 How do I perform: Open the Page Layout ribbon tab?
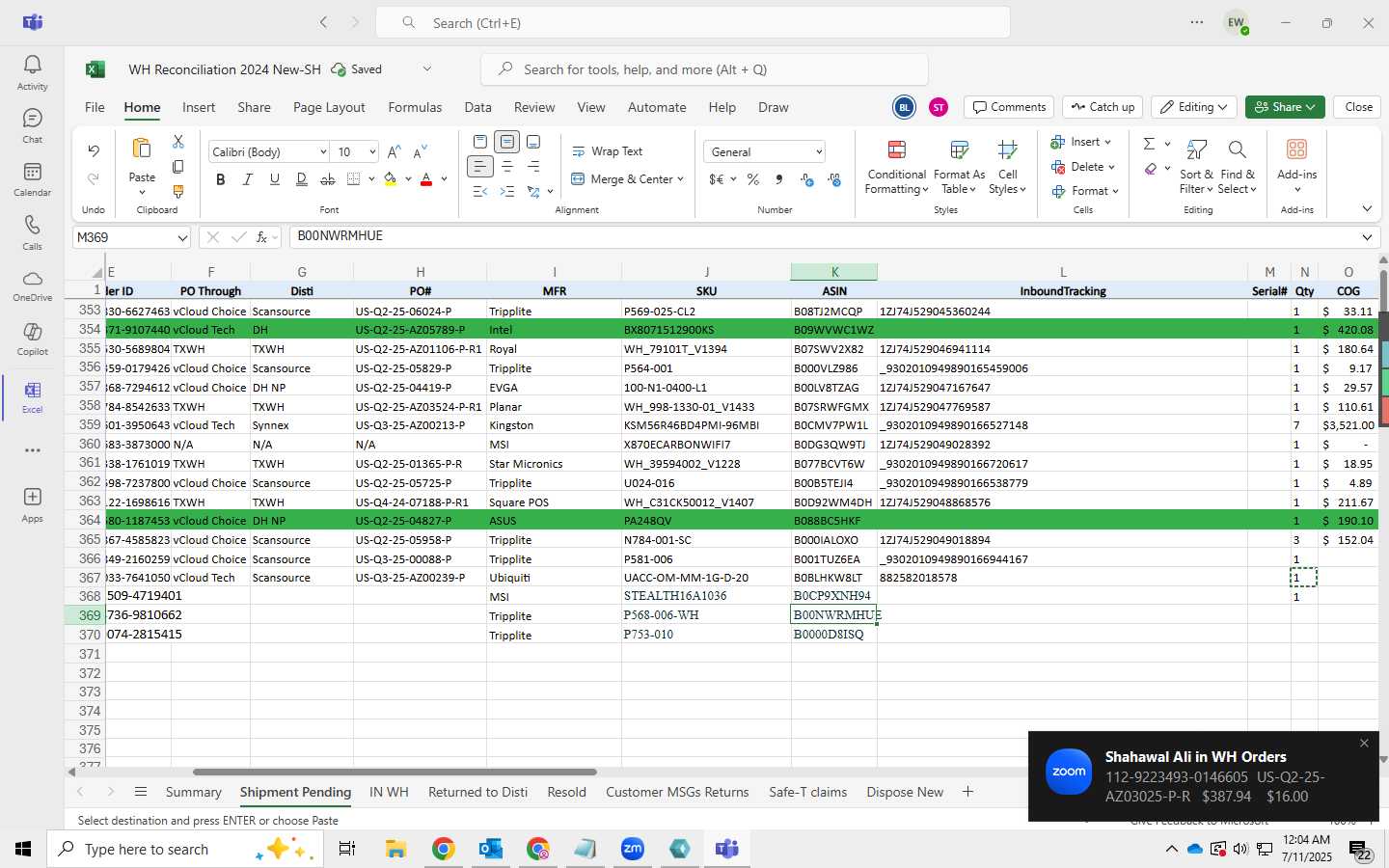(329, 107)
